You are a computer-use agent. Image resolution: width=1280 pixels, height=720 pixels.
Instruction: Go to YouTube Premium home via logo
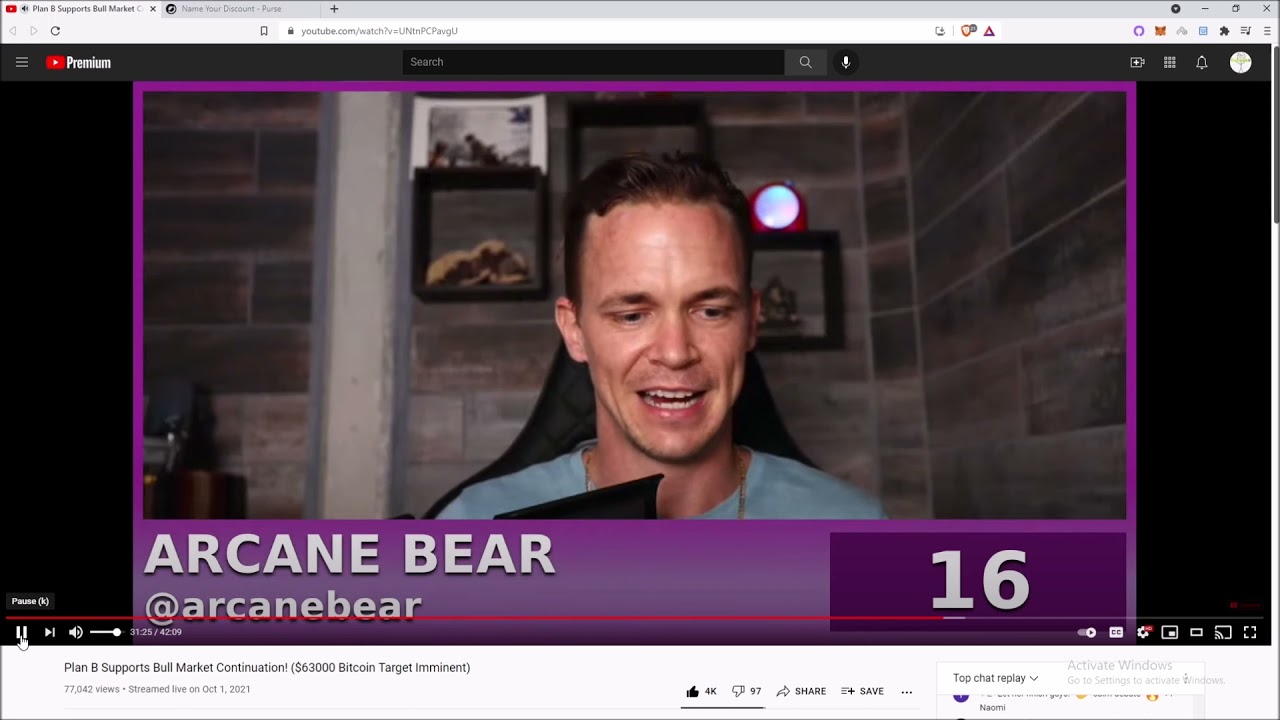point(78,62)
